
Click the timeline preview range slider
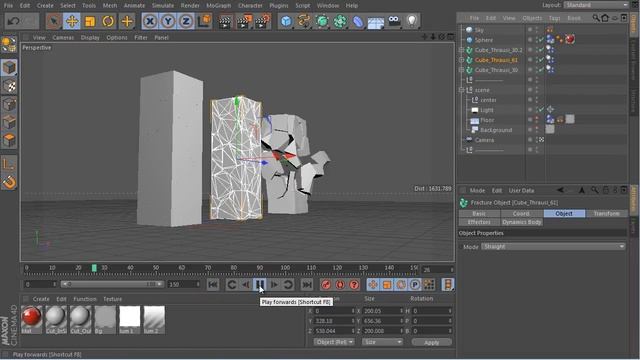point(112,284)
